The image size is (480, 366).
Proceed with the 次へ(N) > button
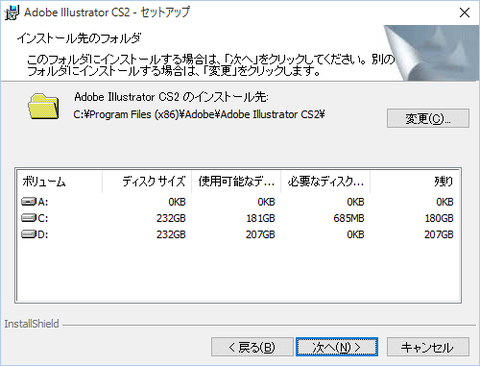(337, 347)
